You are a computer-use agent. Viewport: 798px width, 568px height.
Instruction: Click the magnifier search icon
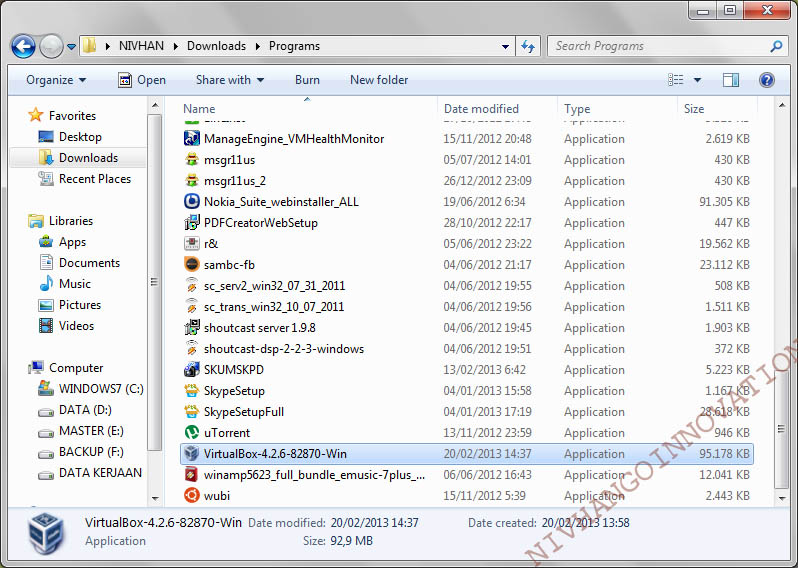coord(776,46)
